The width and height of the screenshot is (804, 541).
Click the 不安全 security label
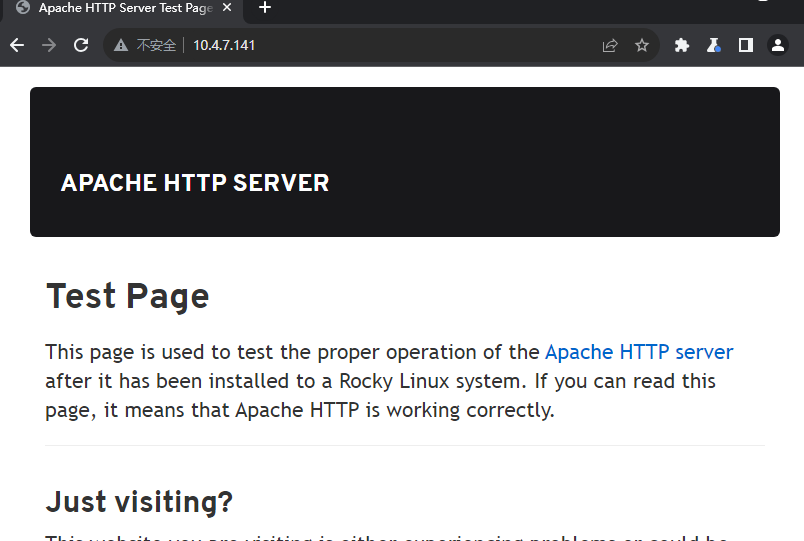[156, 45]
